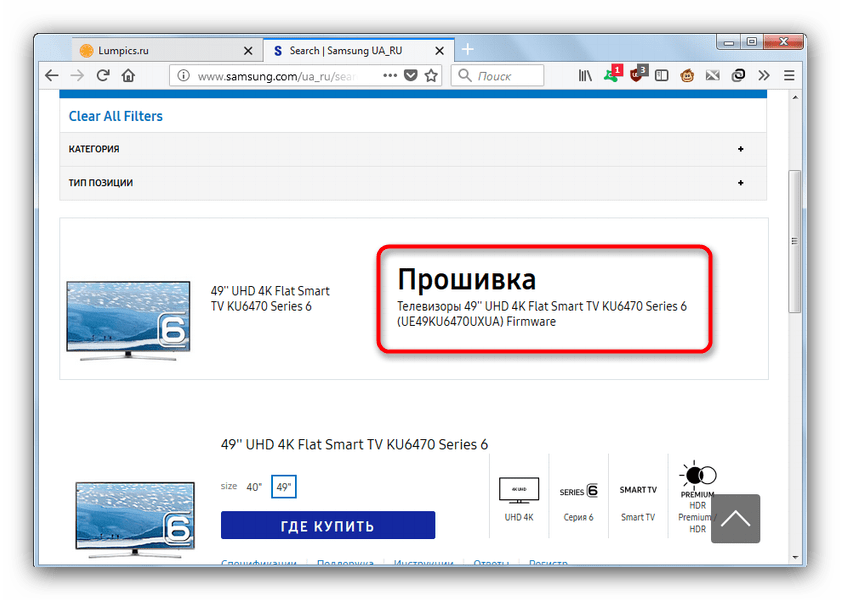Click the scroll-to-top arrow button
This screenshot has height=600, width=841.
pyautogui.click(x=735, y=519)
